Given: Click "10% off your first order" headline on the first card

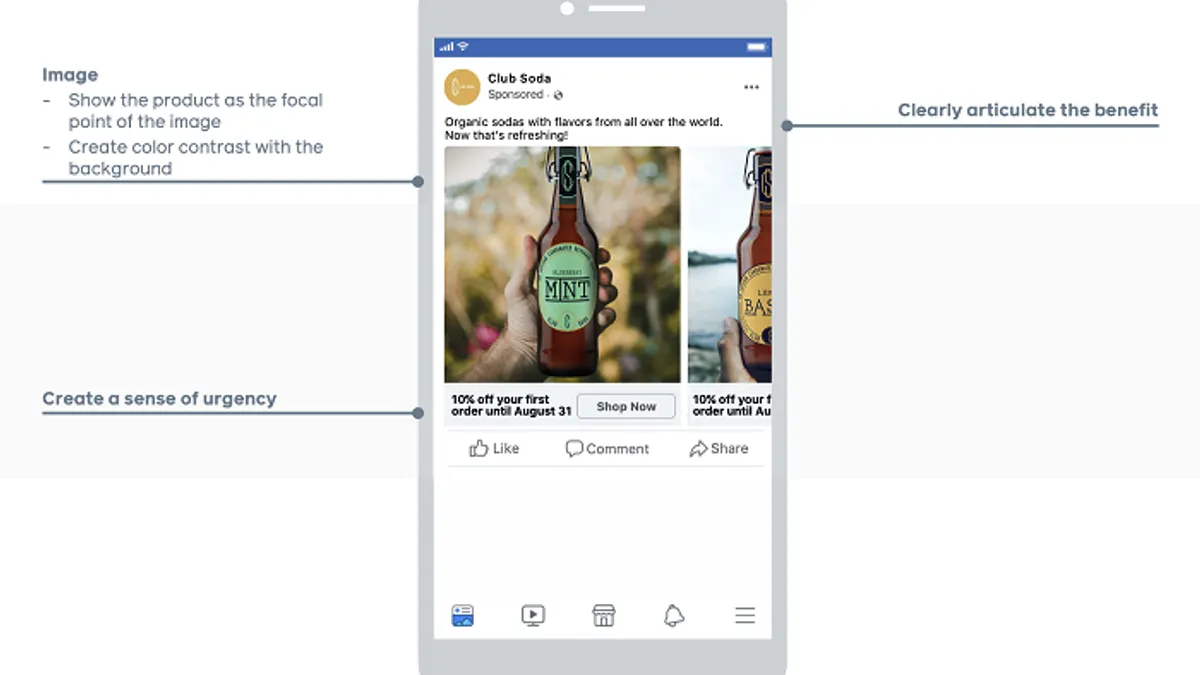Looking at the screenshot, I should 510,405.
